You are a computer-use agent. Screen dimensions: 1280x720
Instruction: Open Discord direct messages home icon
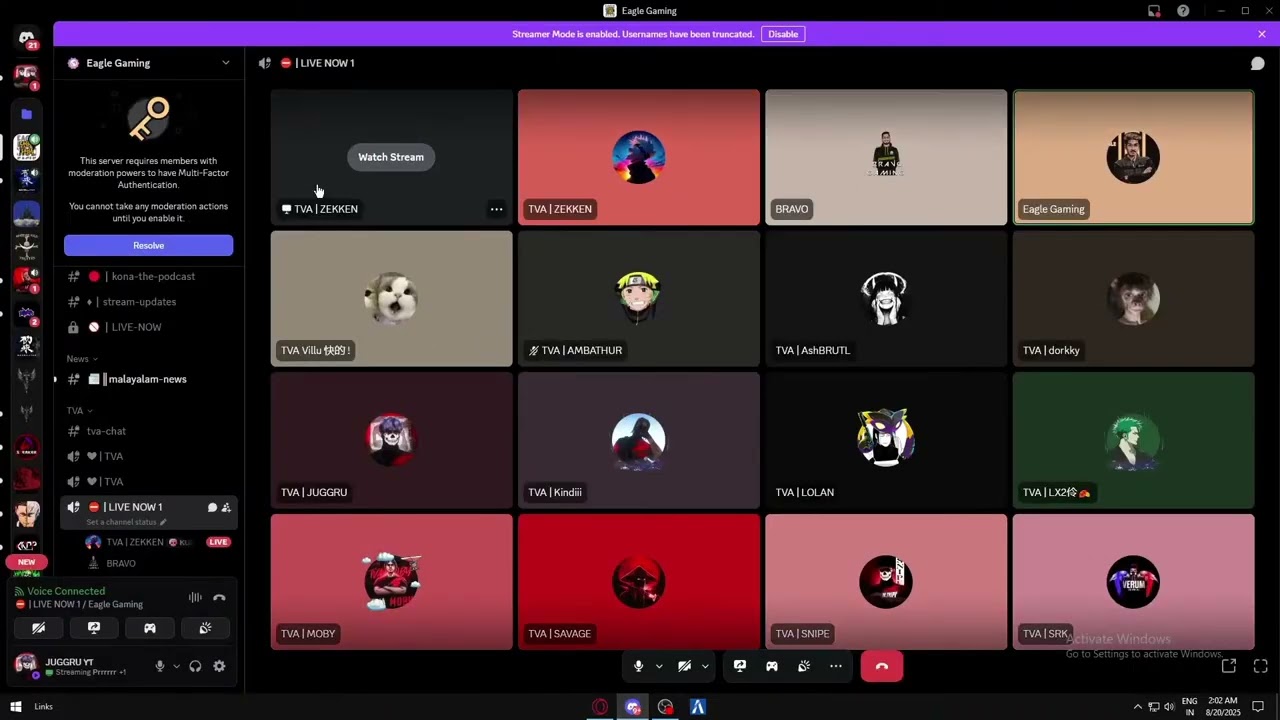click(x=27, y=38)
